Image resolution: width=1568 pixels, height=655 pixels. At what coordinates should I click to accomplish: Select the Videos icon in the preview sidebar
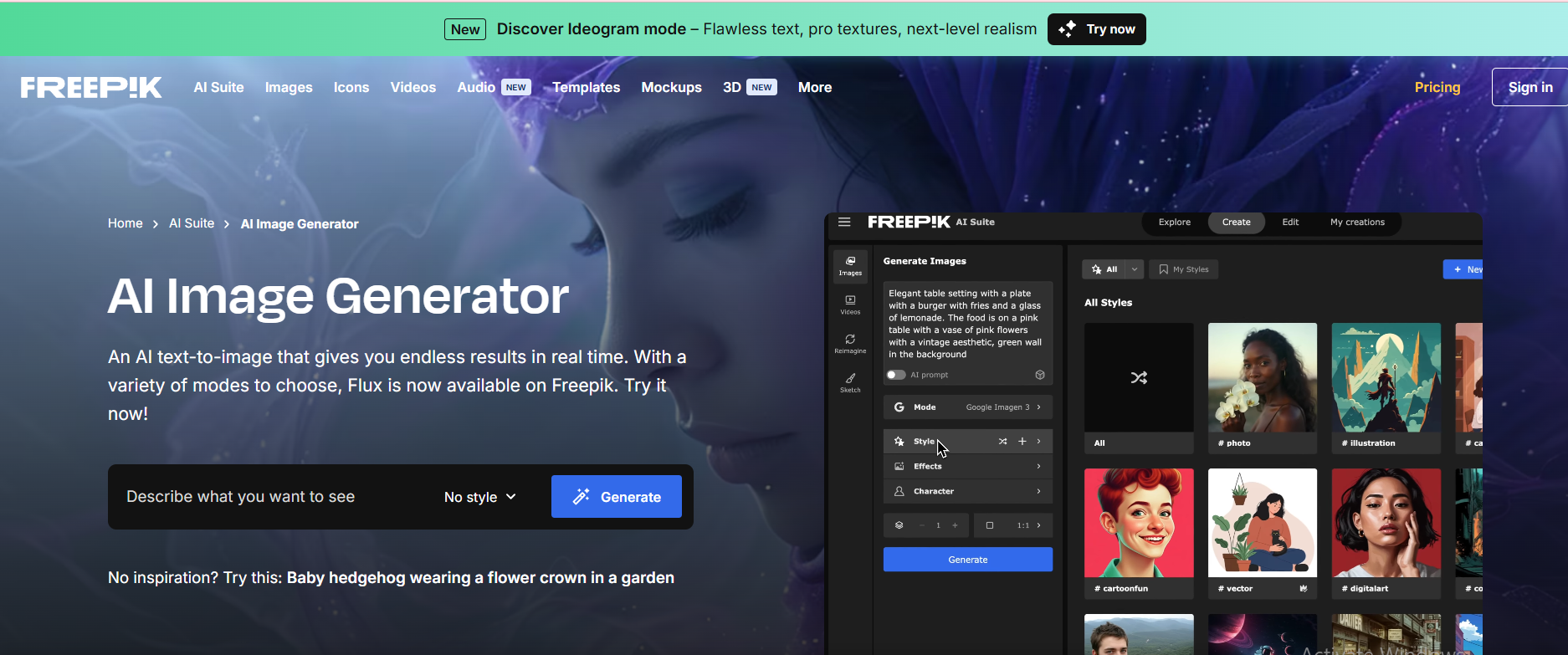tap(850, 304)
